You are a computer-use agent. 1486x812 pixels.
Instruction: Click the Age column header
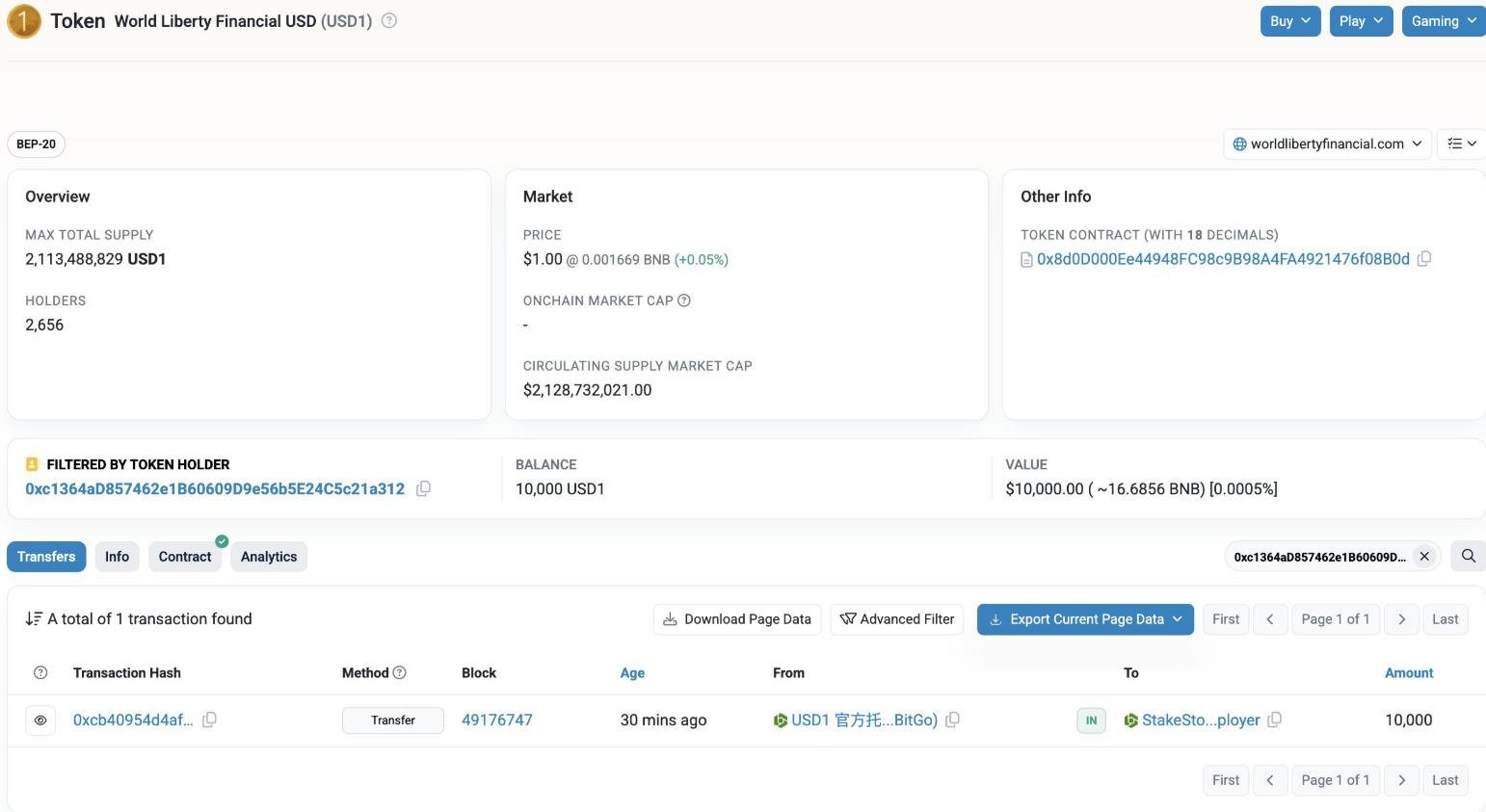click(632, 672)
